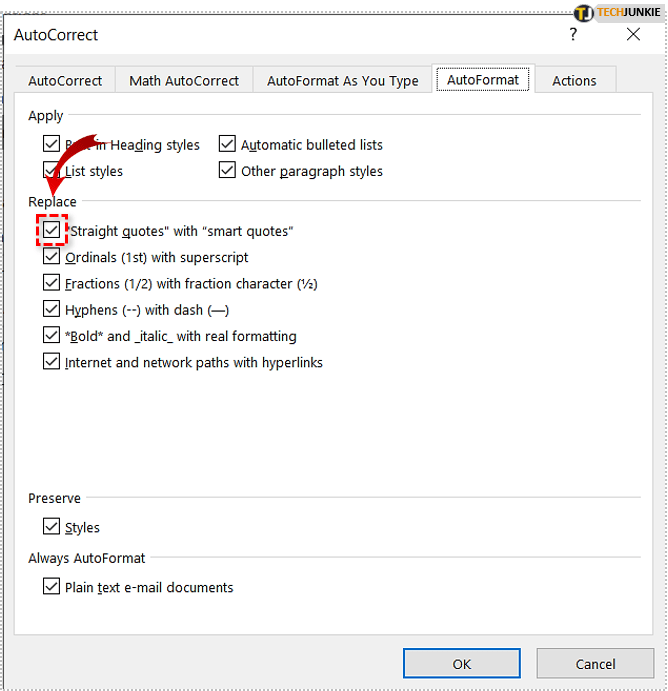Image resolution: width=668 pixels, height=691 pixels.
Task: Uncheck Straight quotes with smart quotes
Action: click(52, 231)
